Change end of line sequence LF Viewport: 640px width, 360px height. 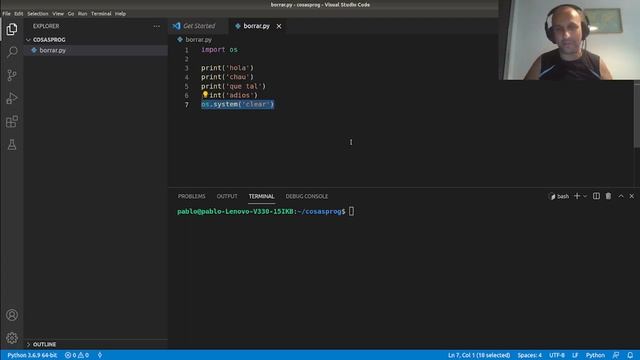click(x=575, y=355)
